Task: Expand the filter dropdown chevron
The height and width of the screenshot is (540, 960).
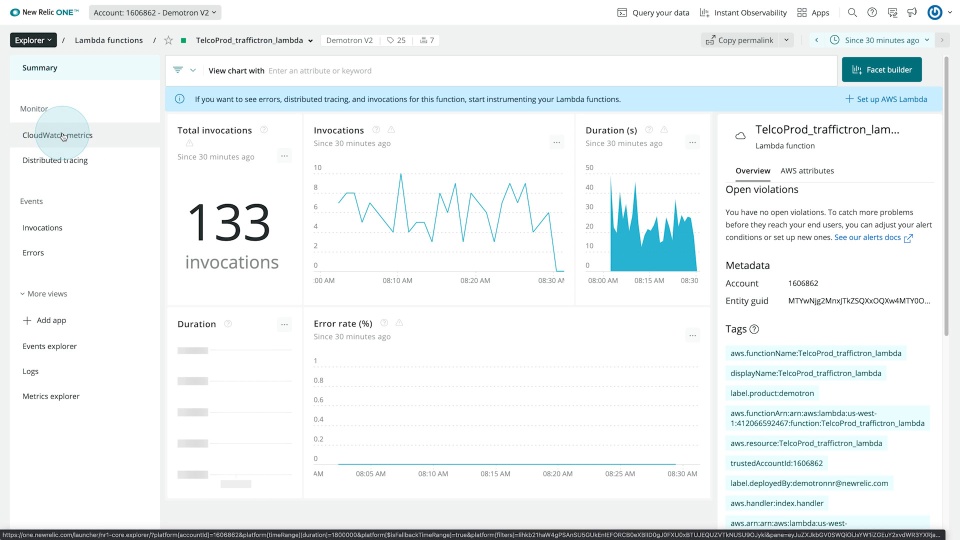Action: point(193,70)
